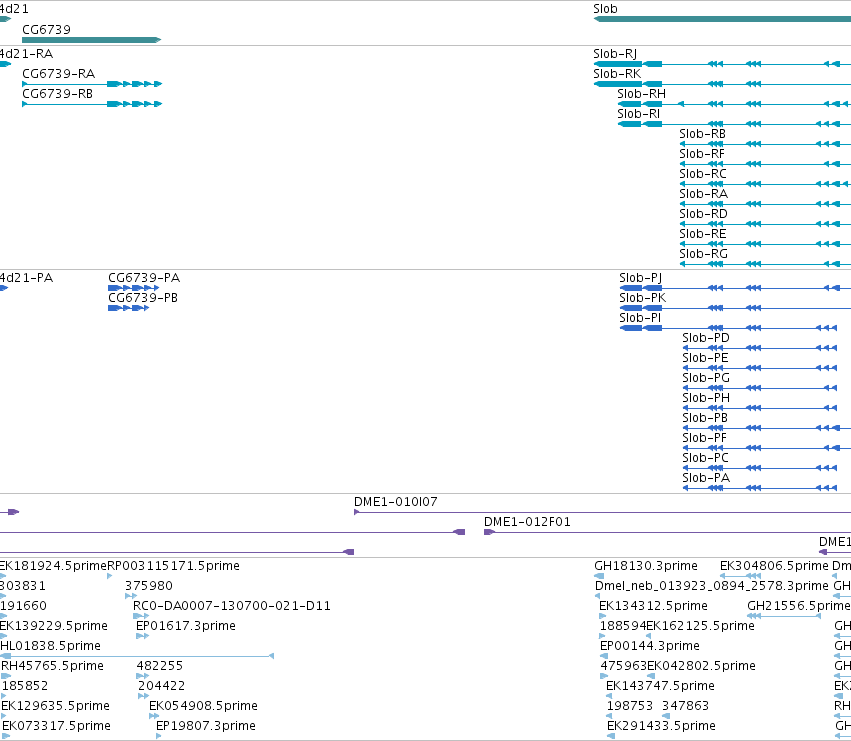Click RP003115171.5prime label
The height and width of the screenshot is (741, 851).
point(174,566)
